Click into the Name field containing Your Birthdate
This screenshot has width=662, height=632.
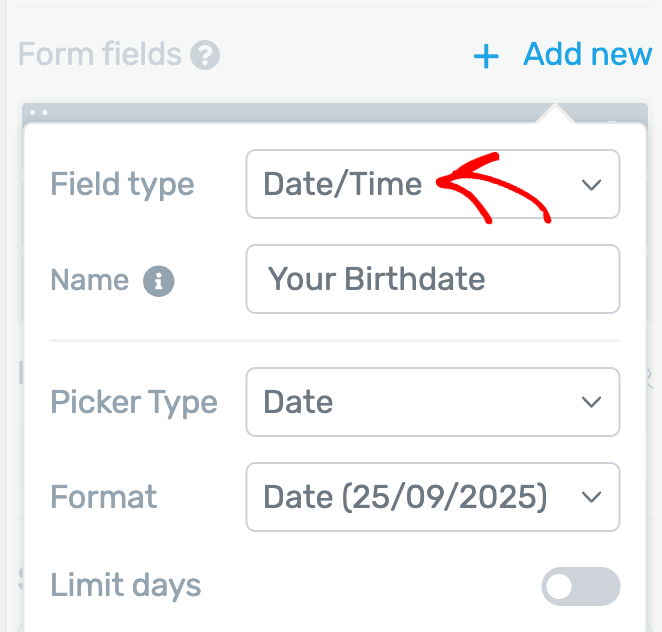point(432,279)
